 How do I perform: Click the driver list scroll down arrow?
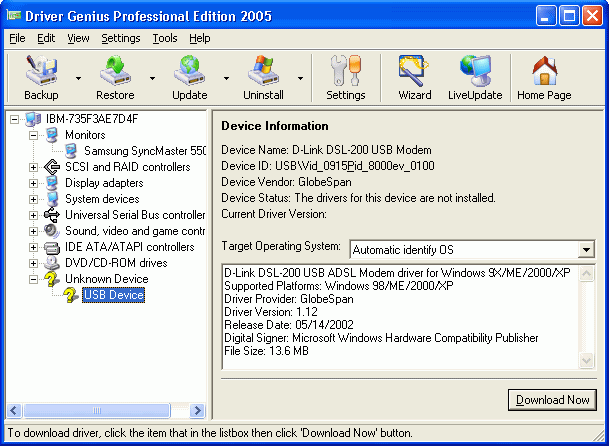click(586, 361)
